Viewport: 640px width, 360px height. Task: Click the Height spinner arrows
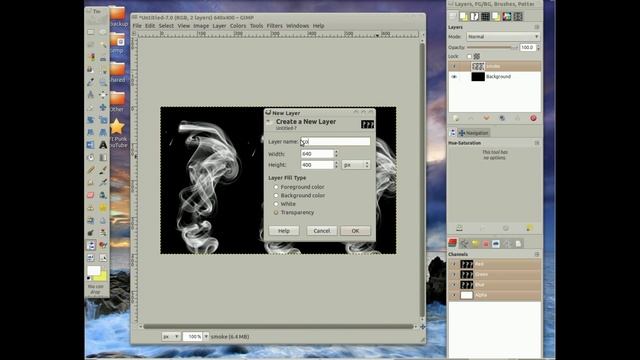(x=336, y=165)
